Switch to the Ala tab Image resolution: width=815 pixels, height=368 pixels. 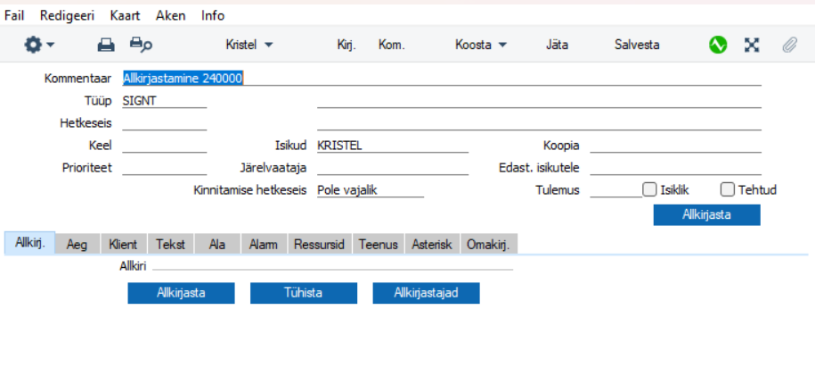(x=217, y=244)
